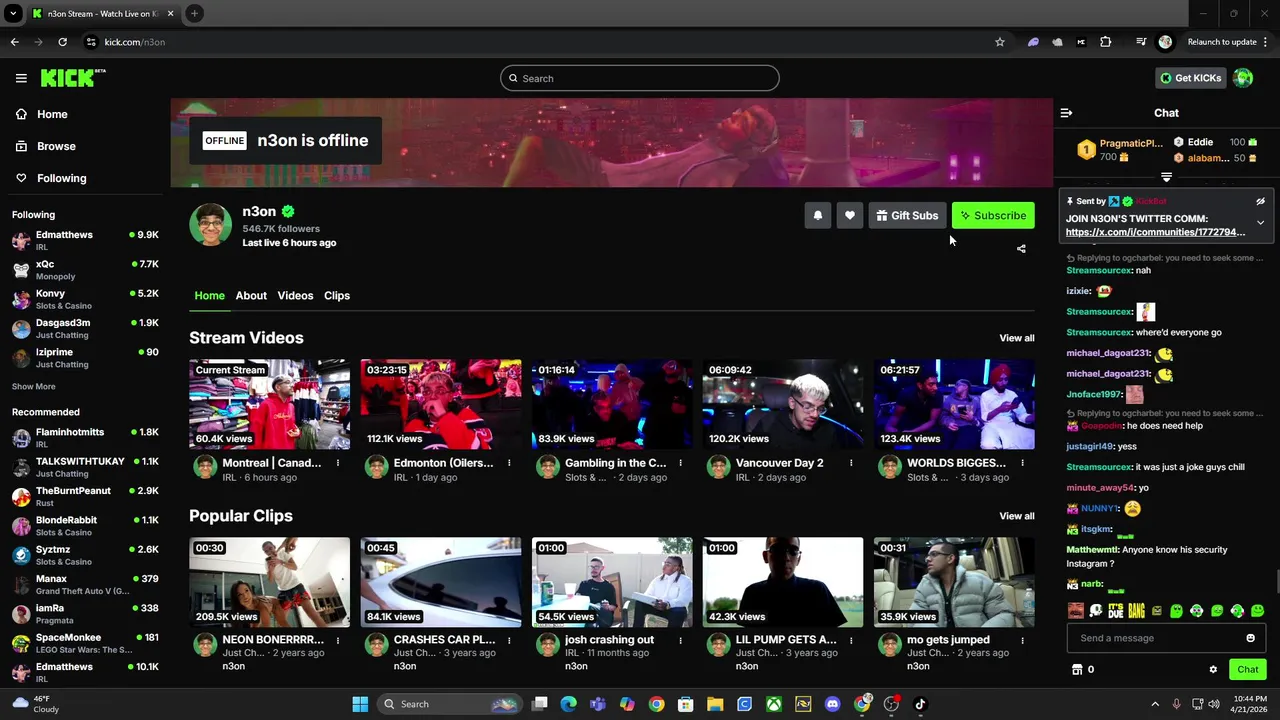Expand Show more in Following list
Screen dimensions: 1280x720
(x=34, y=387)
